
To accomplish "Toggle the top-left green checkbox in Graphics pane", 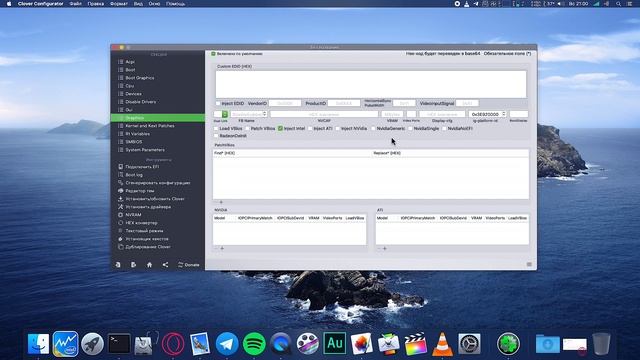I will click(x=213, y=53).
